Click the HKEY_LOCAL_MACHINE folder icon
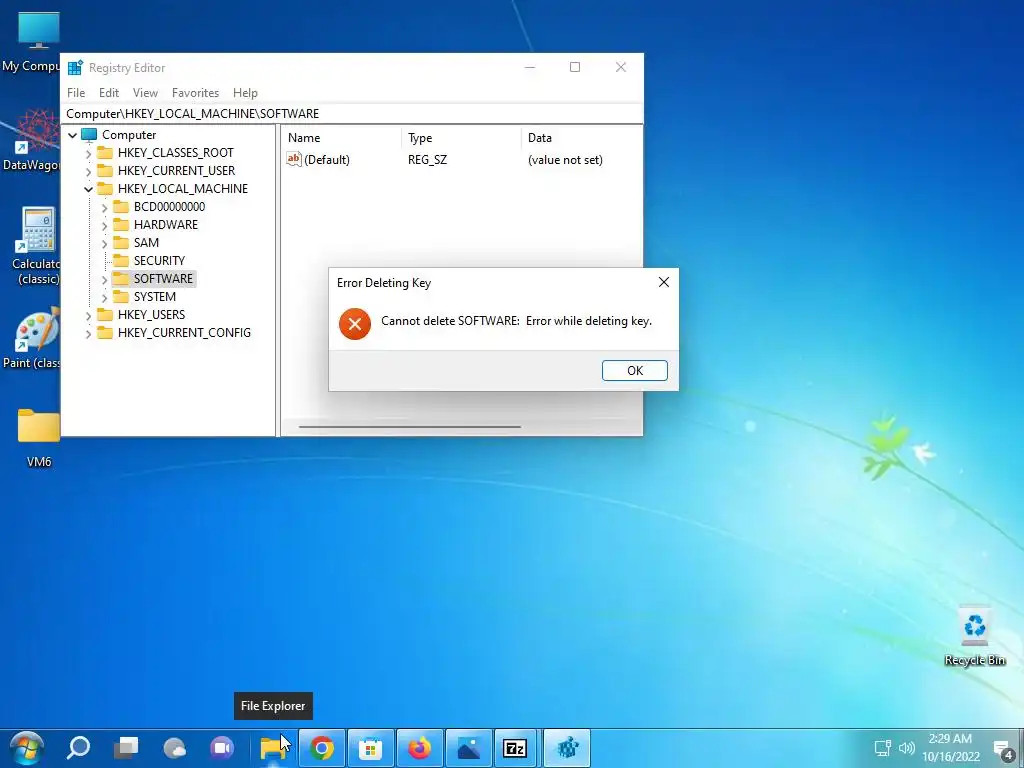1024x768 pixels. (x=104, y=189)
